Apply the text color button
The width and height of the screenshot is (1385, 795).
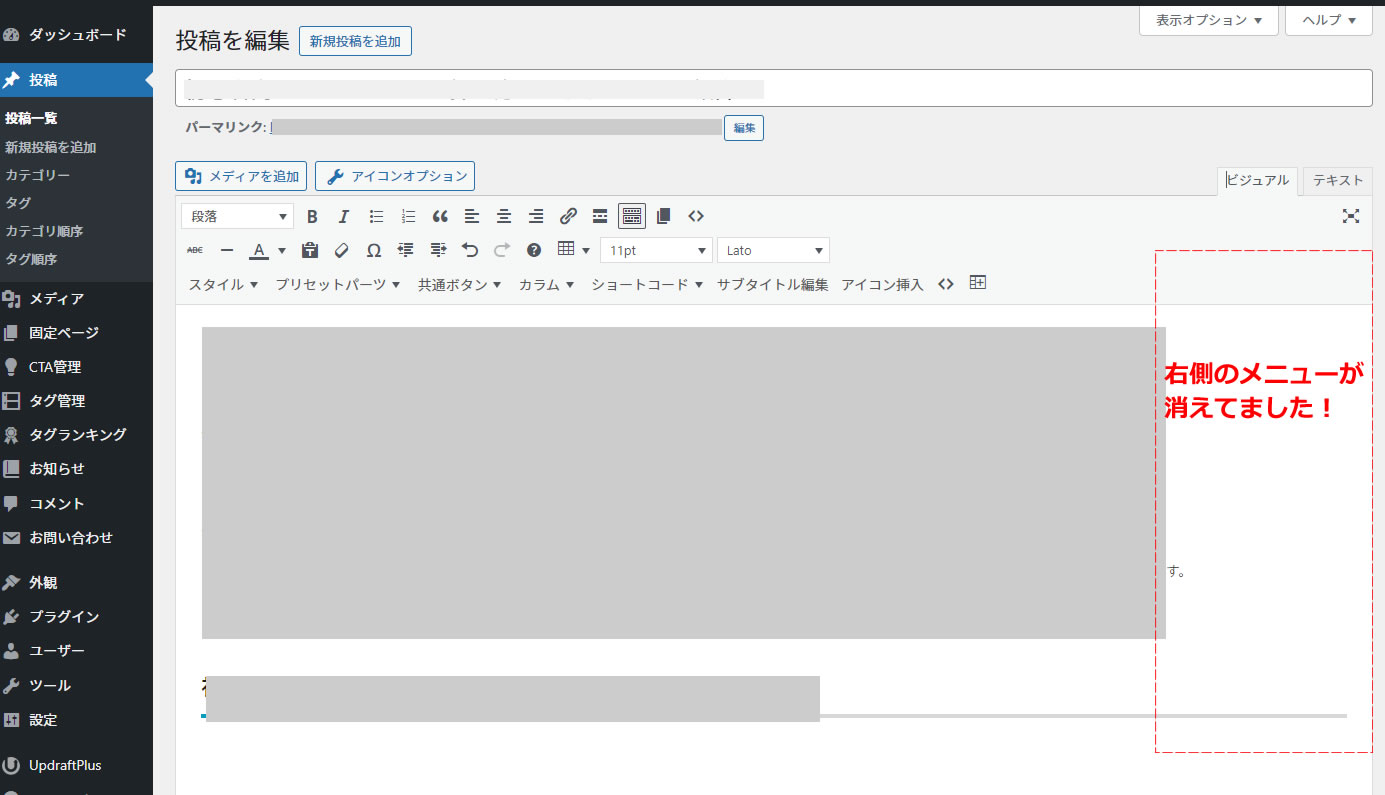point(259,250)
